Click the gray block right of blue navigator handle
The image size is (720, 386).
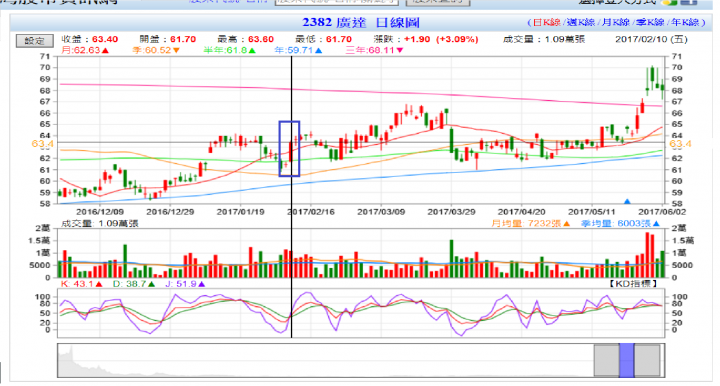click(647, 360)
